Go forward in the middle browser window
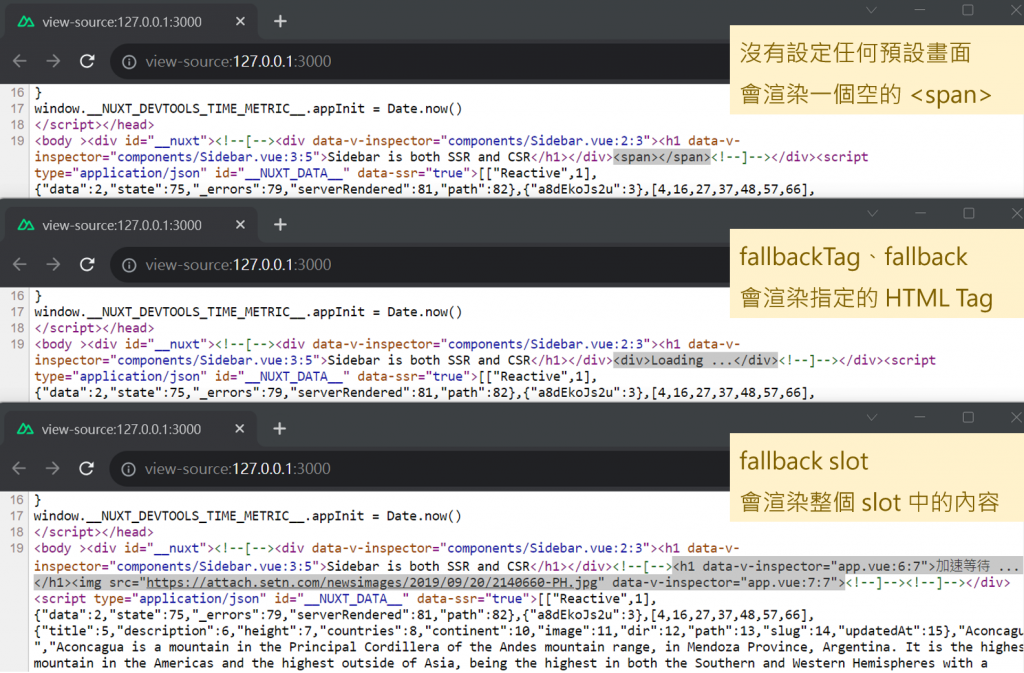This screenshot has width=1024, height=673. 53,265
